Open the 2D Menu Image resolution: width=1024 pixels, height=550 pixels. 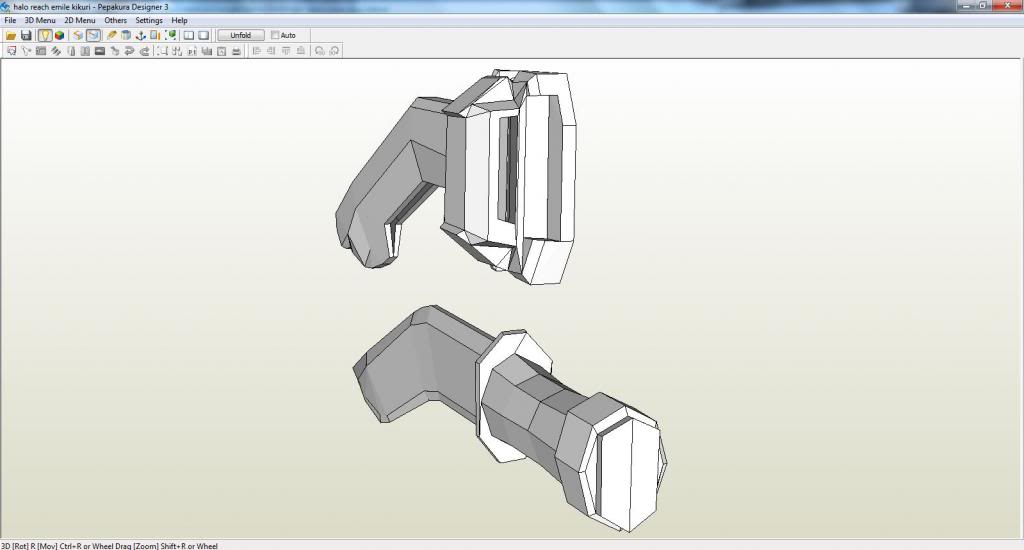point(80,20)
